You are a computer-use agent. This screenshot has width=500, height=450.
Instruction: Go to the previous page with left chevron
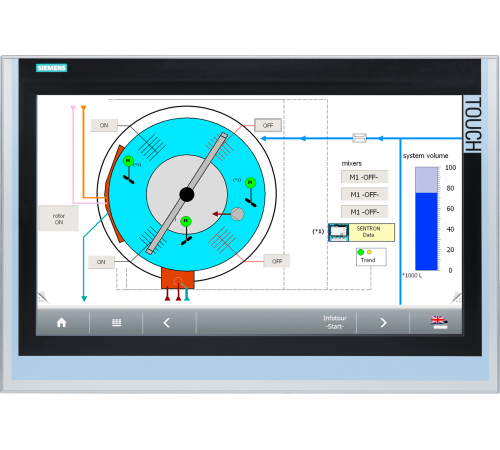click(167, 323)
